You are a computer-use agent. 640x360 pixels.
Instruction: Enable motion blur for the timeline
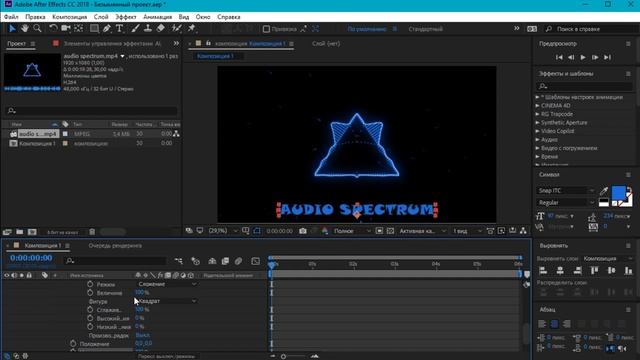[x=238, y=261]
